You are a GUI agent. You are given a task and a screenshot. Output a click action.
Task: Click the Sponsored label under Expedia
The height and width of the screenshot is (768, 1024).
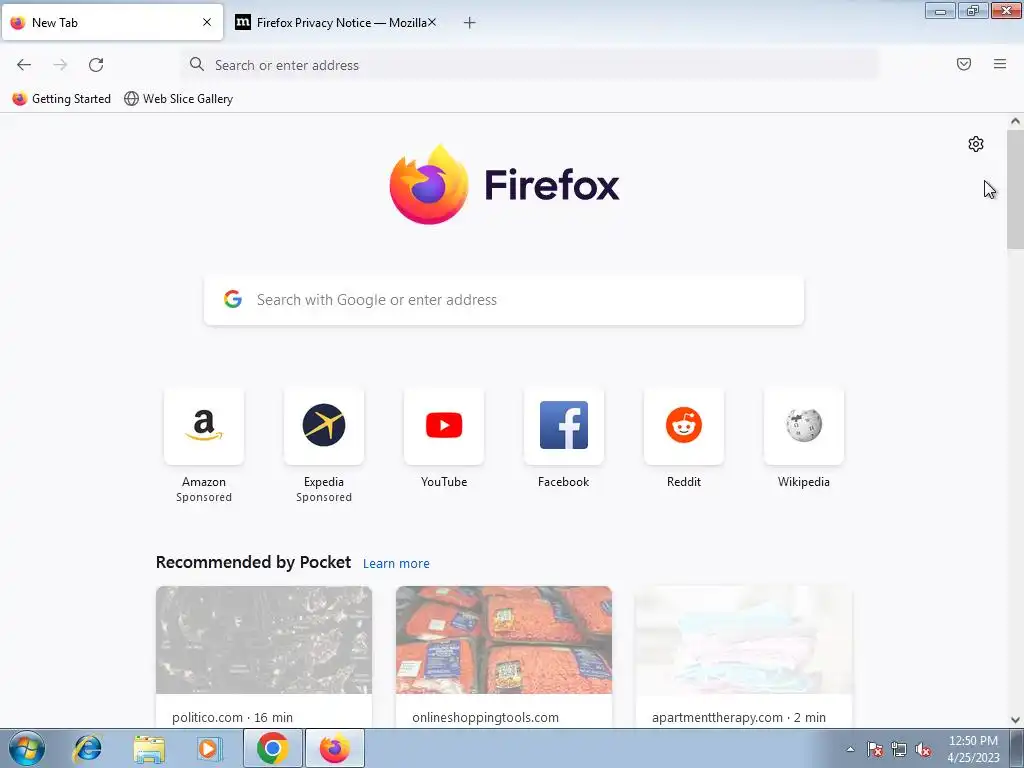324,497
